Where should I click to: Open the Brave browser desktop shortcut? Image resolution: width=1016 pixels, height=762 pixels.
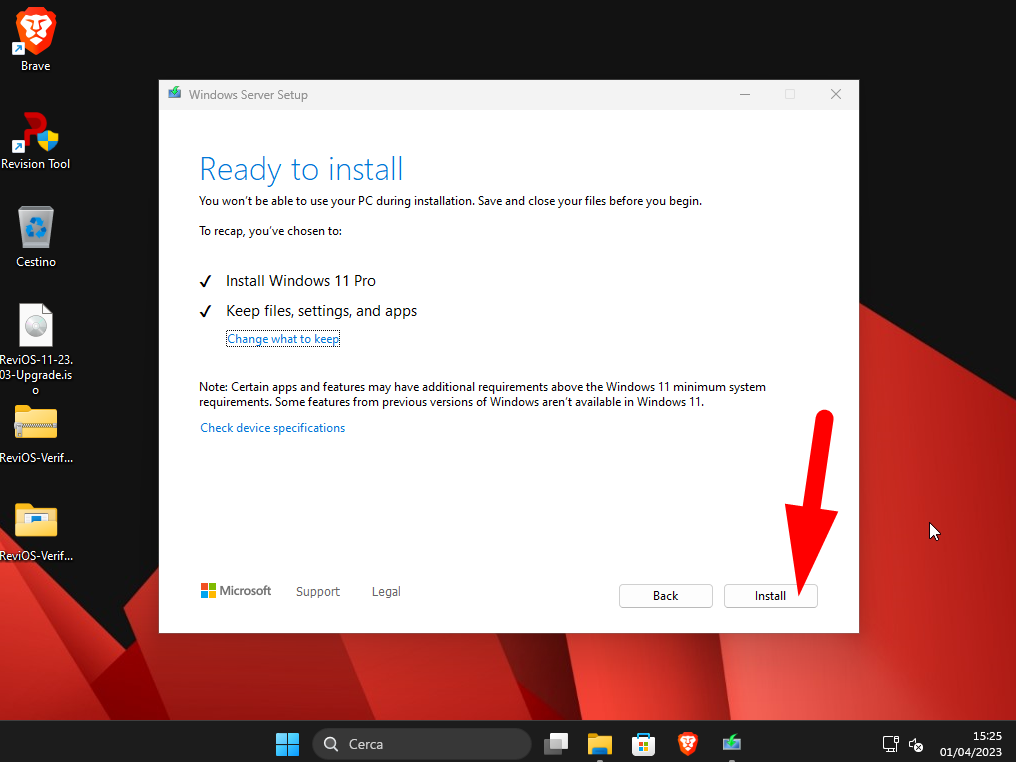pyautogui.click(x=36, y=40)
